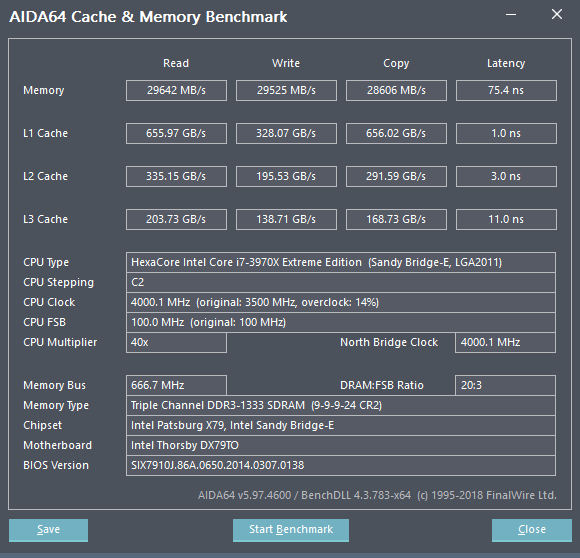The height and width of the screenshot is (558, 580).
Task: Select the L3 Cache Latency 11.0 ns field
Action: coord(506,219)
